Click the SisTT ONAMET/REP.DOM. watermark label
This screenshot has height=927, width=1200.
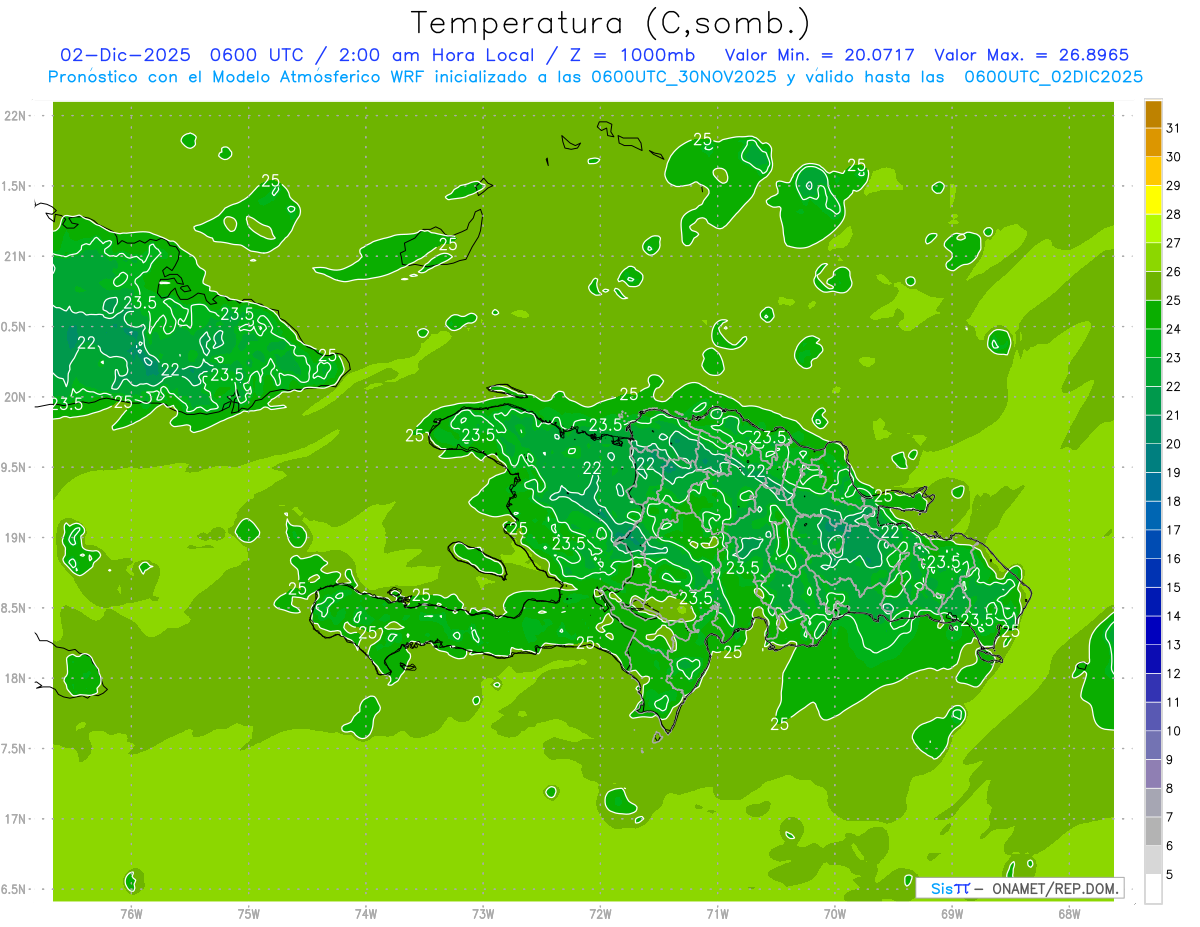coord(1020,888)
